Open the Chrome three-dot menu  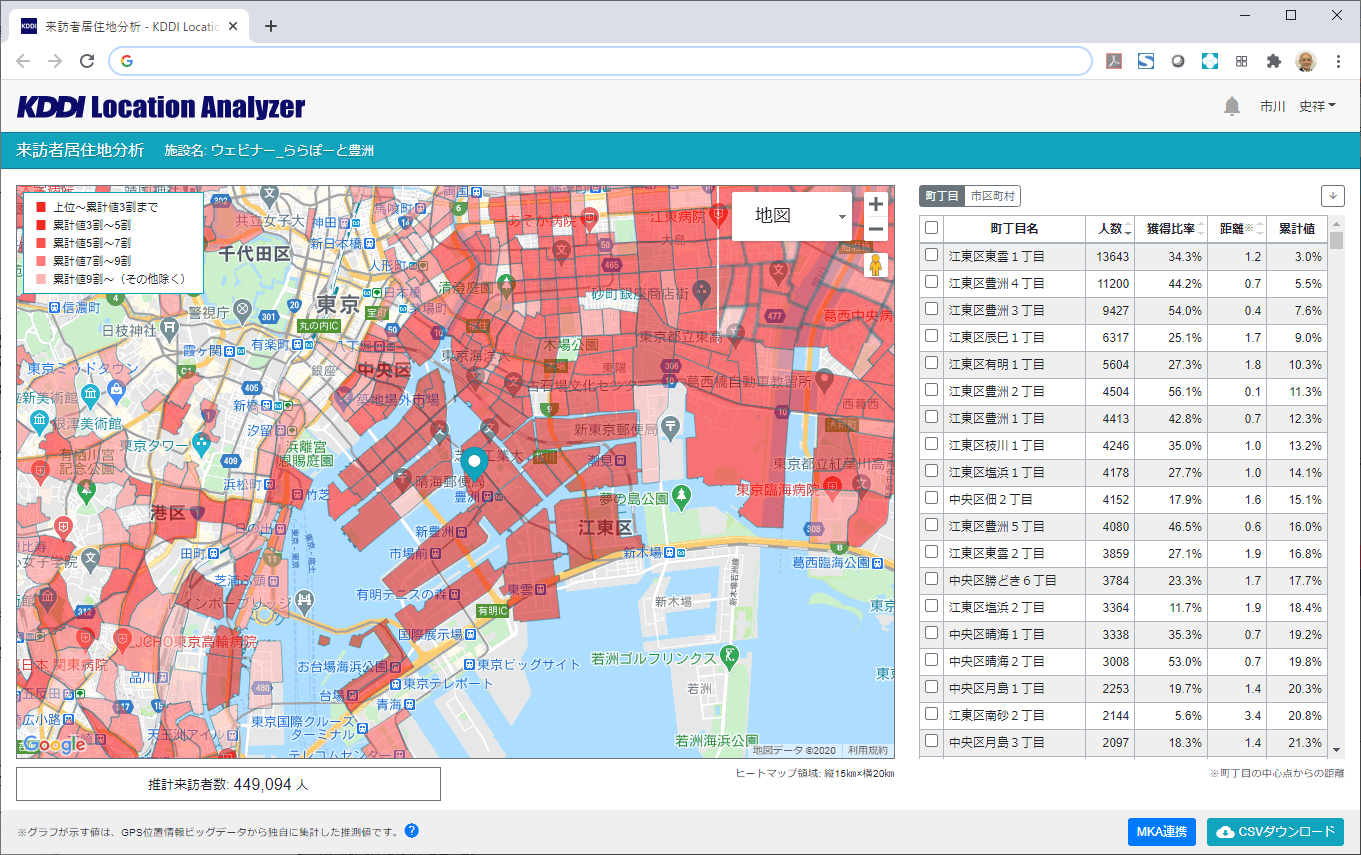click(x=1339, y=61)
